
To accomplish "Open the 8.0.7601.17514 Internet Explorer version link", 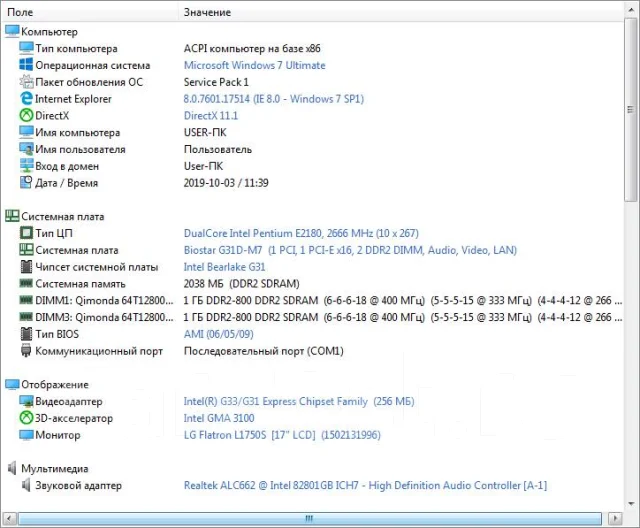I will click(x=273, y=99).
